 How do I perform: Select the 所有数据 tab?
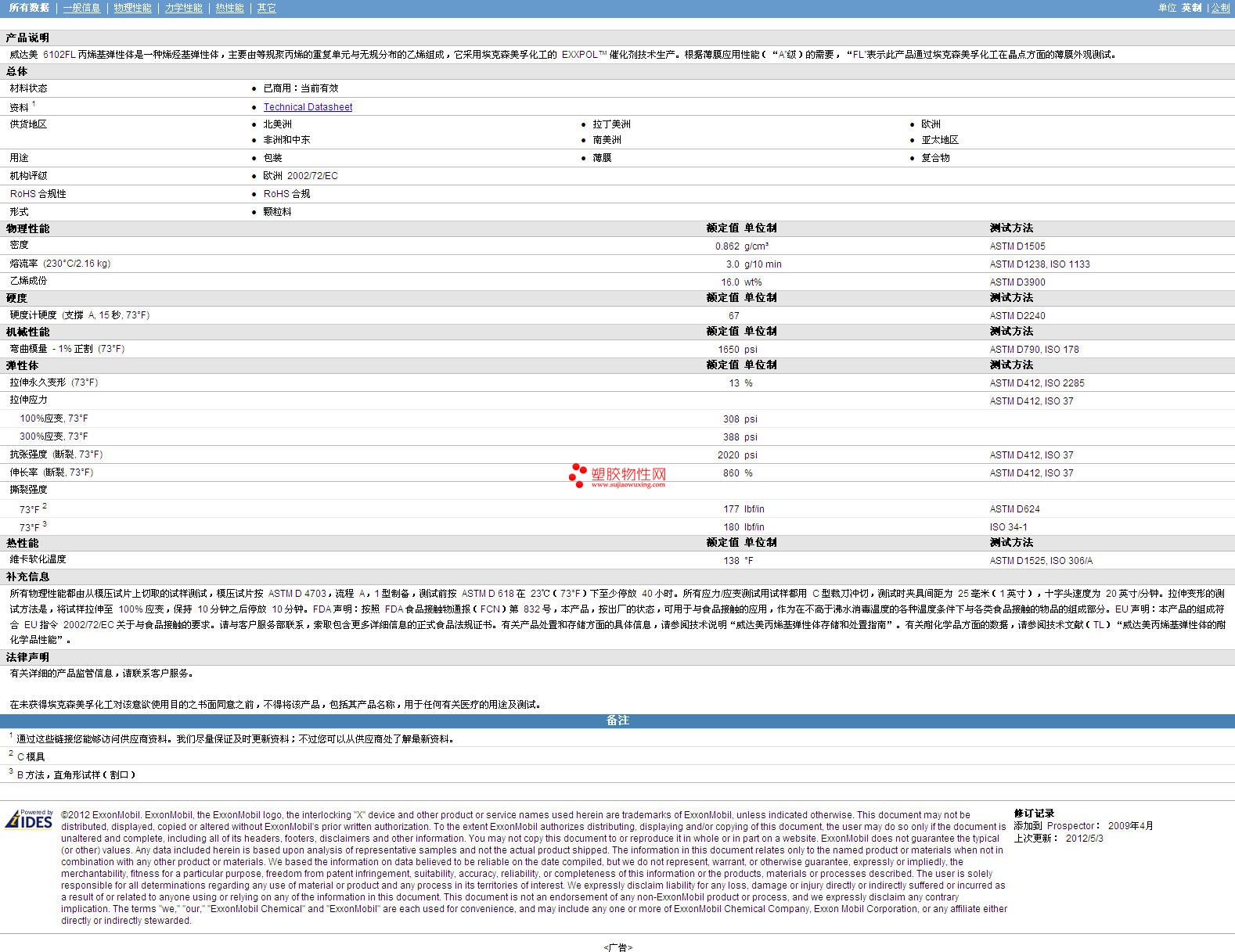coord(29,8)
